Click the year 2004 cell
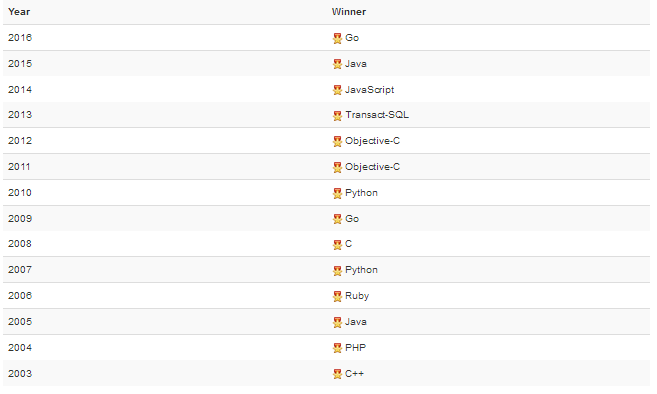The image size is (657, 394). [x=20, y=348]
